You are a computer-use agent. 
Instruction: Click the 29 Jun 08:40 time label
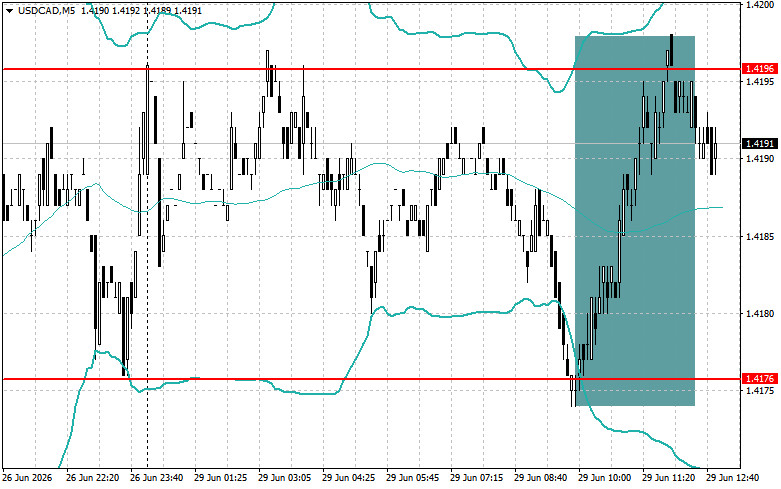tap(540, 478)
